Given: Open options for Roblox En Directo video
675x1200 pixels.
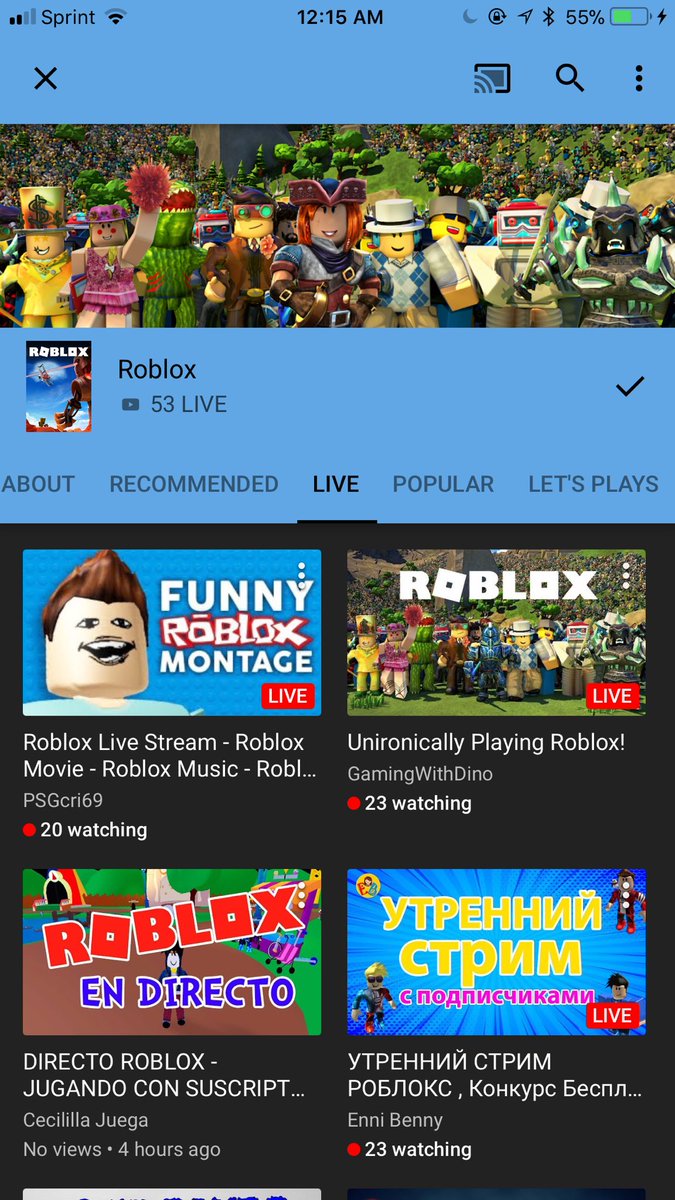Looking at the screenshot, I should click(x=302, y=894).
